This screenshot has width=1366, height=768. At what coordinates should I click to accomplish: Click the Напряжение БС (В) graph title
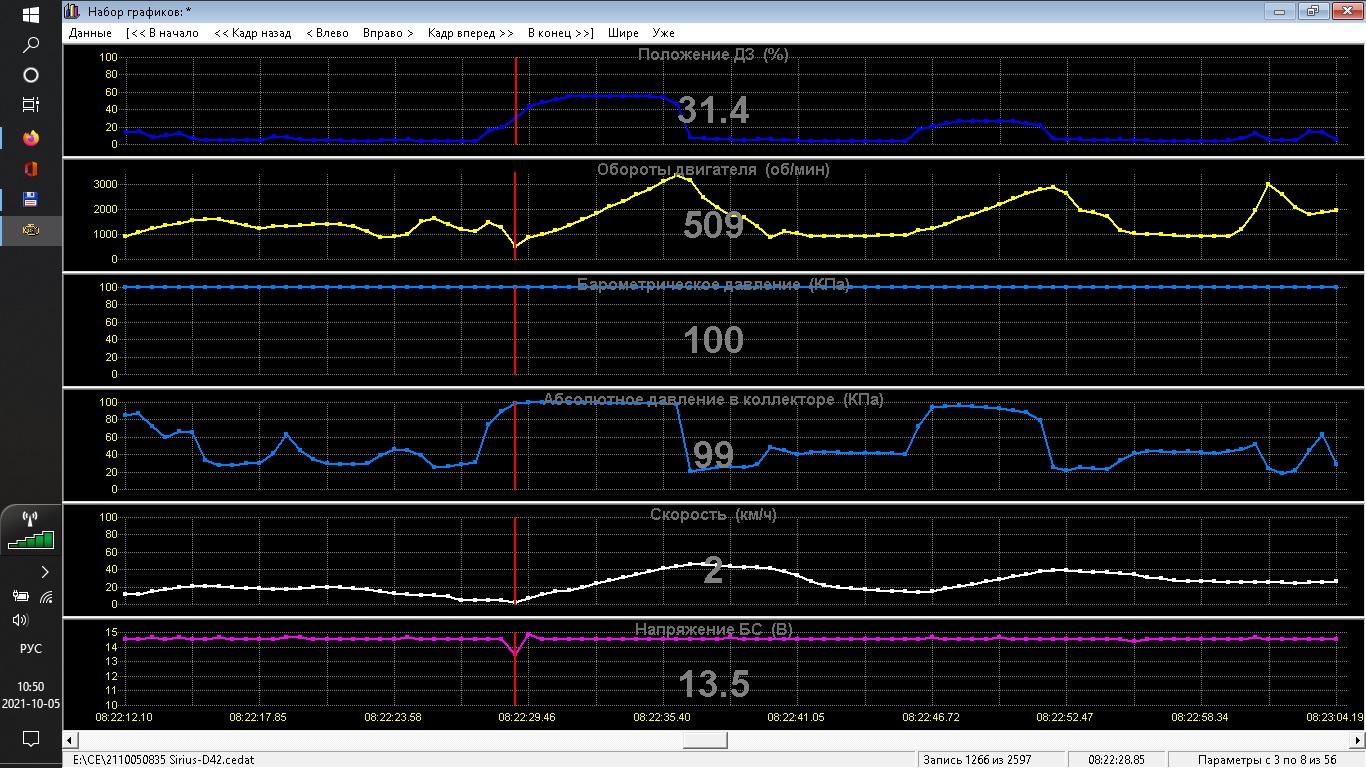tap(713, 629)
